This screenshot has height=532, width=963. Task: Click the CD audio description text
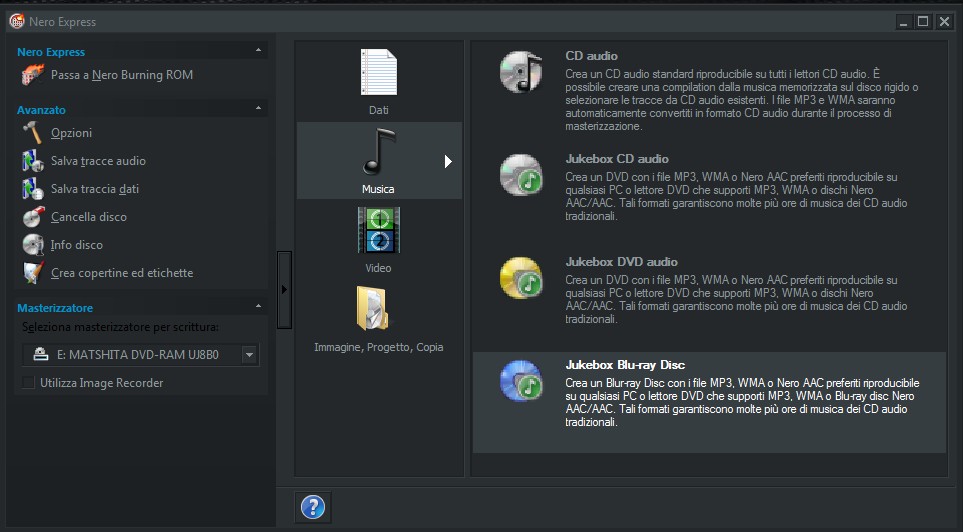[742, 100]
